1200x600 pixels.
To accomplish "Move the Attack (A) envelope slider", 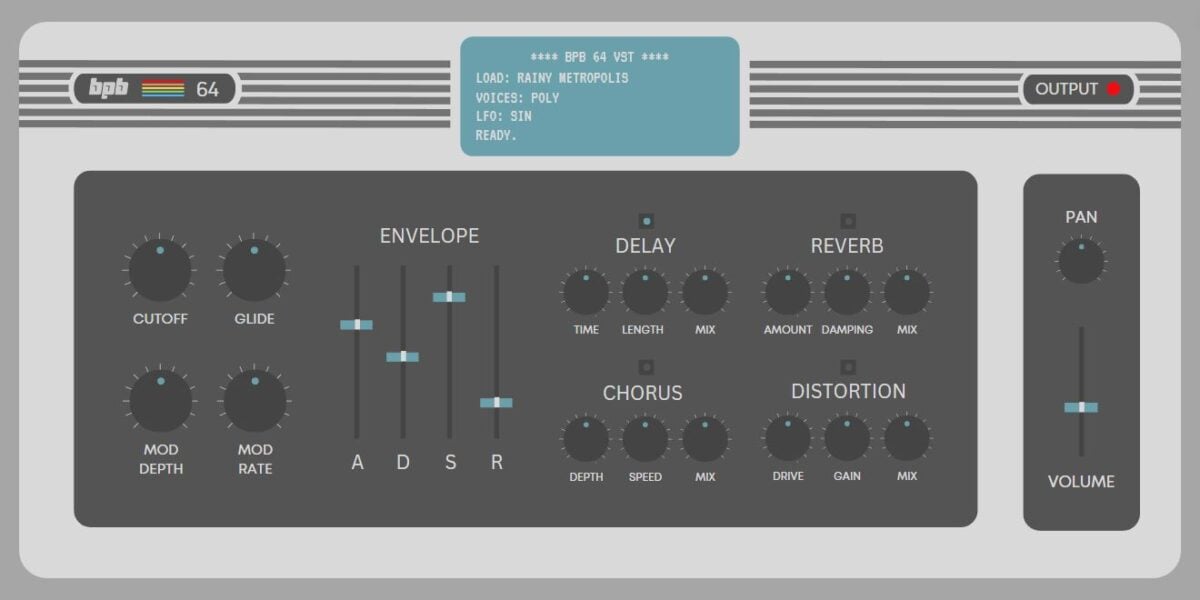I will (x=357, y=324).
